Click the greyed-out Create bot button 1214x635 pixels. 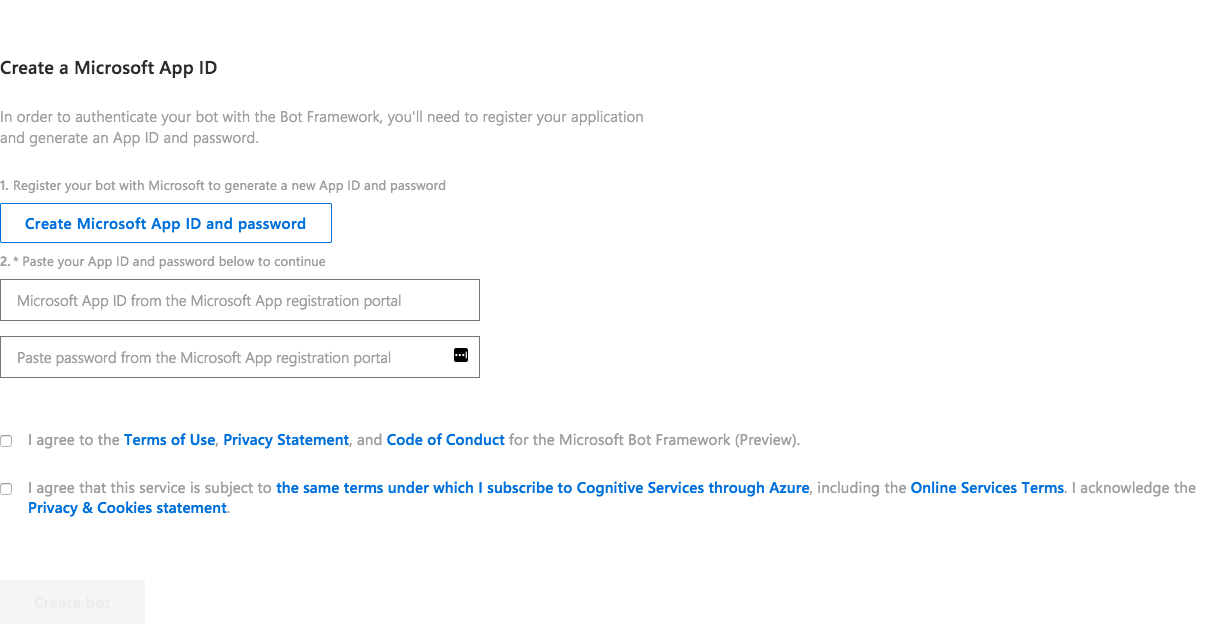(x=72, y=602)
